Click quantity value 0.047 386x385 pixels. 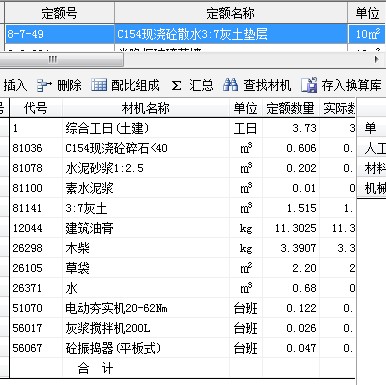[301, 348]
